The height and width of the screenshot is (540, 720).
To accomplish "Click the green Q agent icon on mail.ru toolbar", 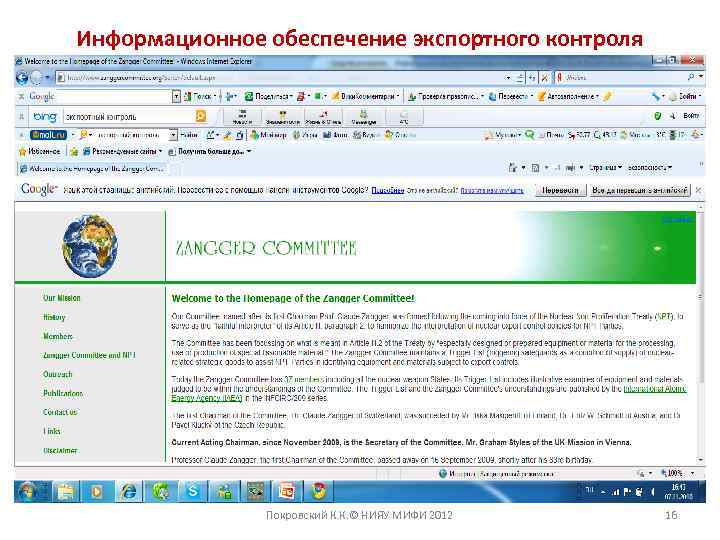I will click(529, 135).
